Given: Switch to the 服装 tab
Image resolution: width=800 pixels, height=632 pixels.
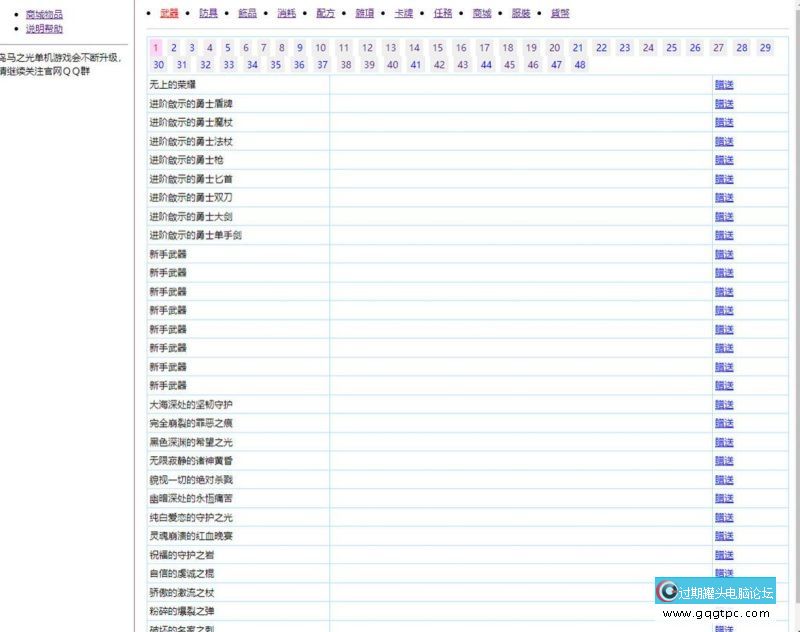Looking at the screenshot, I should (x=521, y=13).
